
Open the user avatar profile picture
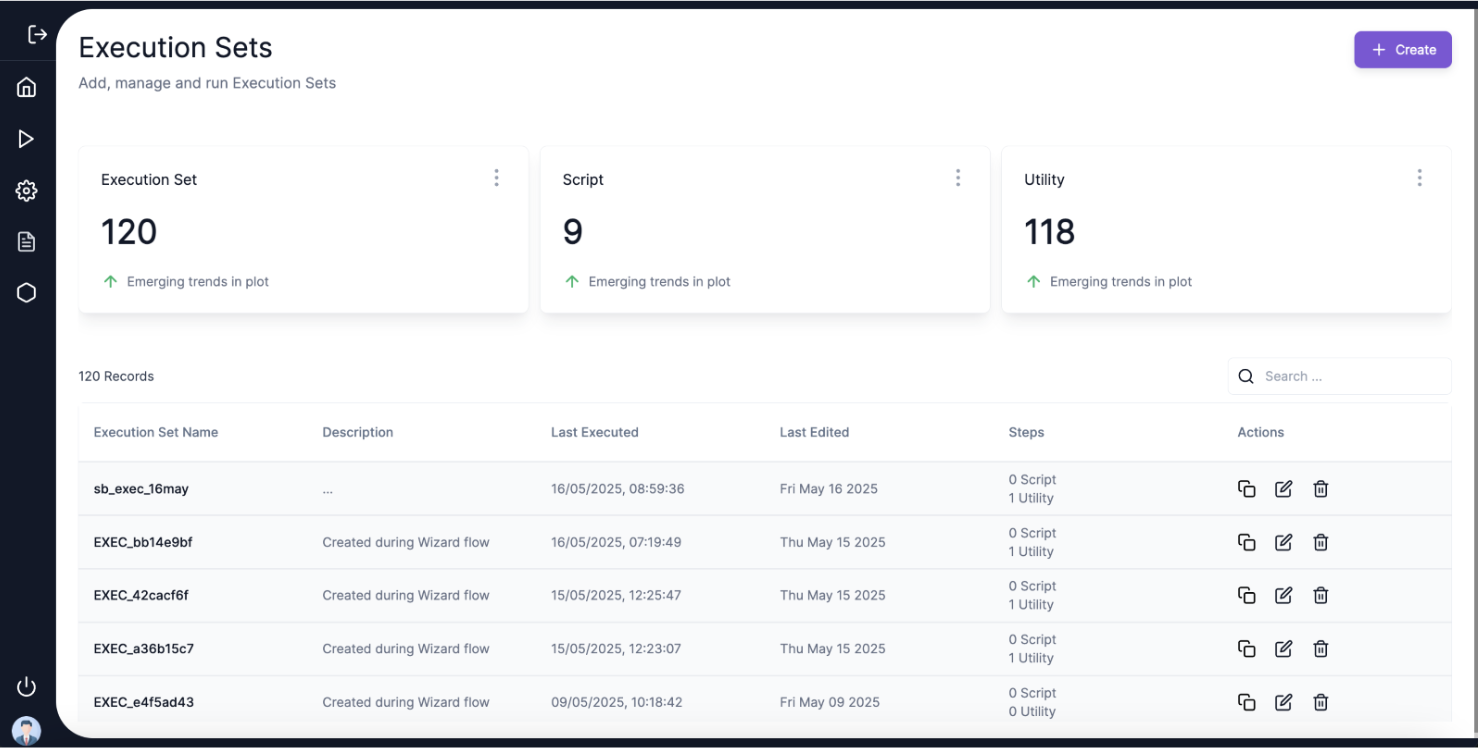pos(27,730)
